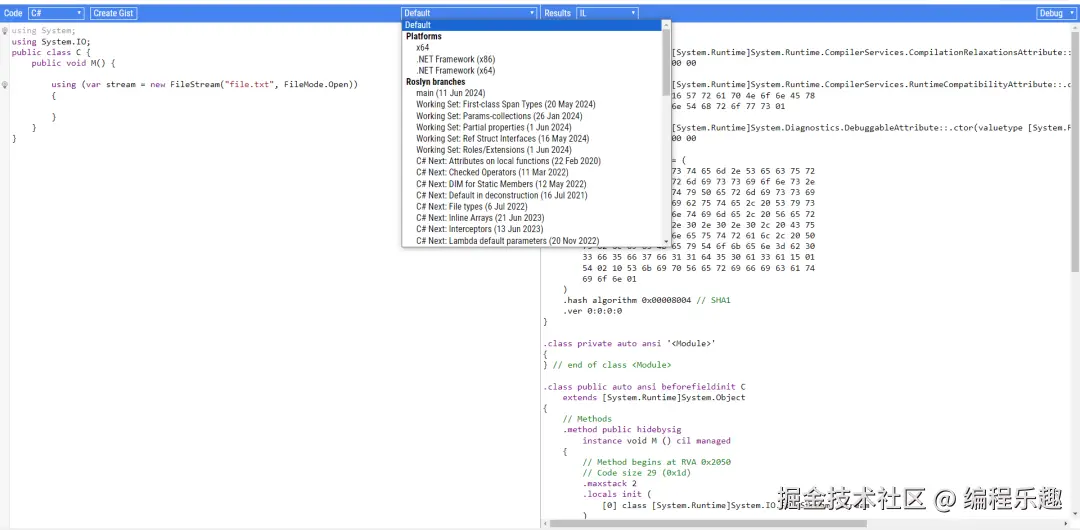
Task: Click '.class public auto ansi beforefieldinit C'
Action: pos(645,387)
